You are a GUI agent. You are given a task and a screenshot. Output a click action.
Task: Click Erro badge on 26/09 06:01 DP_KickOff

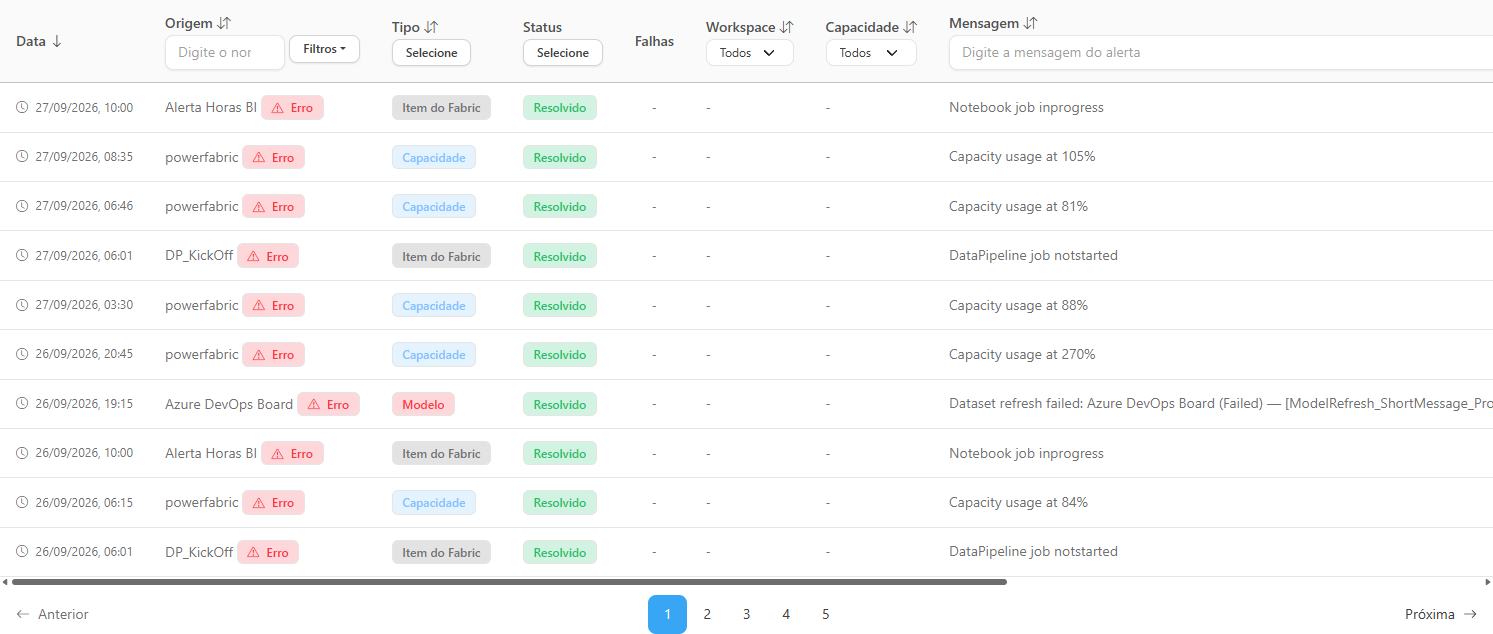[x=267, y=552]
